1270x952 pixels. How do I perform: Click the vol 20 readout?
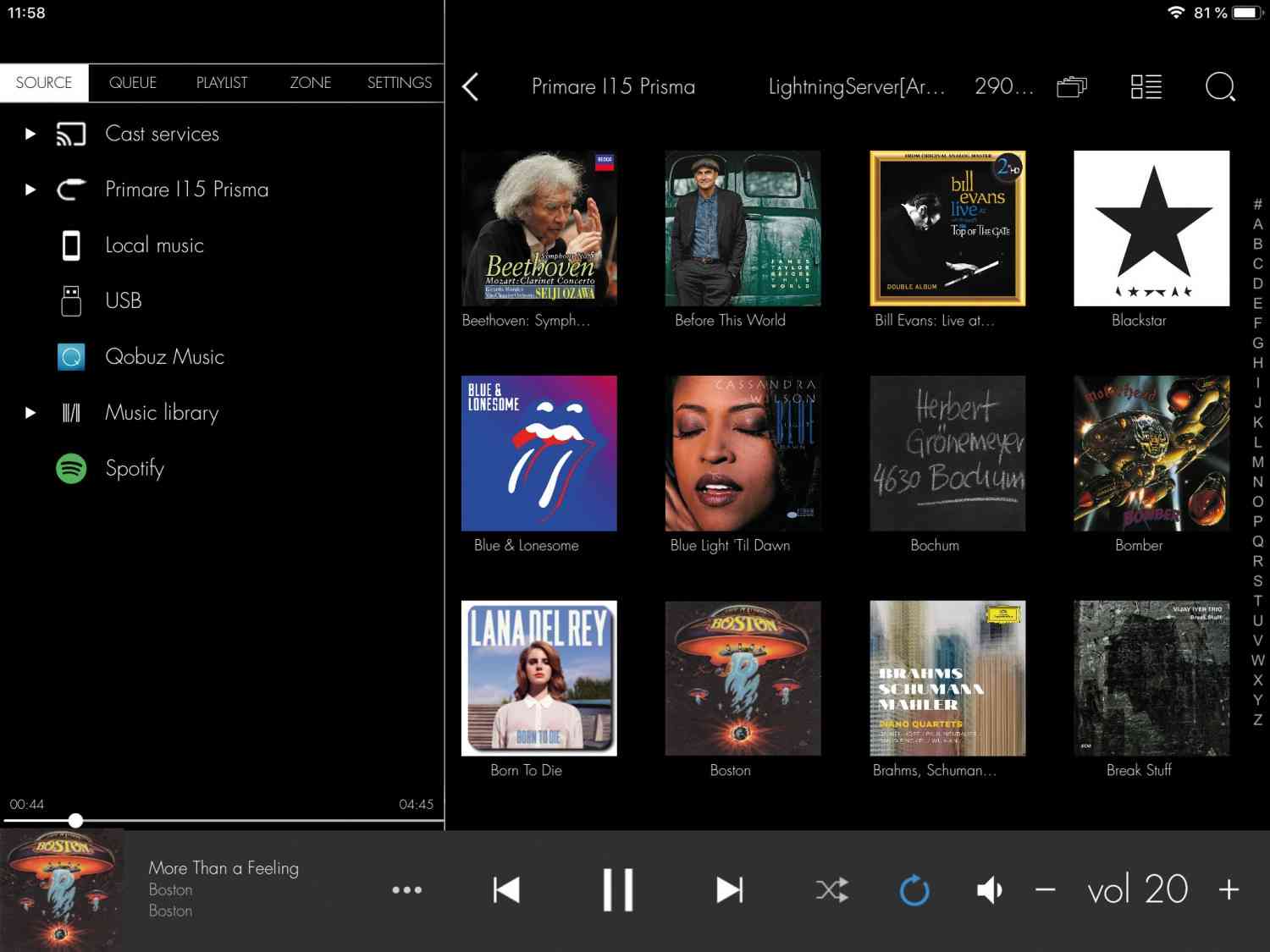pyautogui.click(x=1138, y=890)
